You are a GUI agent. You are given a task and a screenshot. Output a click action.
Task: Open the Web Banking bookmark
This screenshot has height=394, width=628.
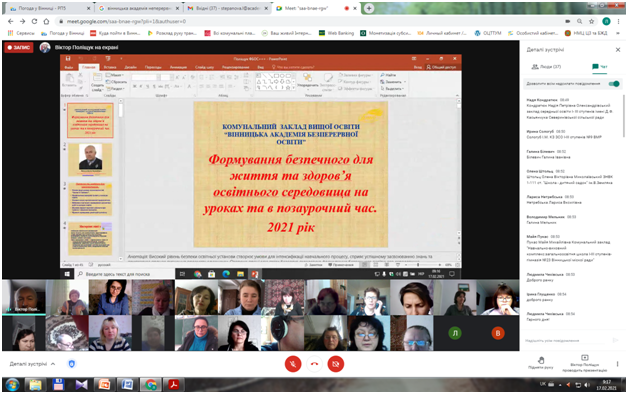coord(336,33)
